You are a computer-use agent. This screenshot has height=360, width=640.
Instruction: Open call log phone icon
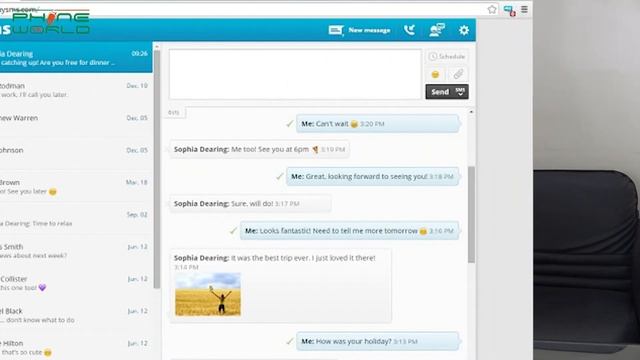pyautogui.click(x=409, y=30)
